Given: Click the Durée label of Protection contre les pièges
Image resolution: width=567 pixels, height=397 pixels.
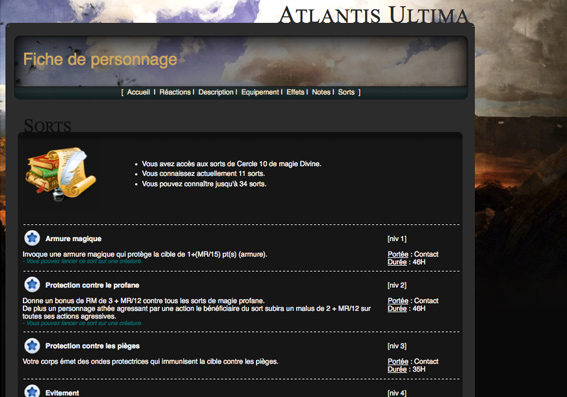Looking at the screenshot, I should pos(397,369).
